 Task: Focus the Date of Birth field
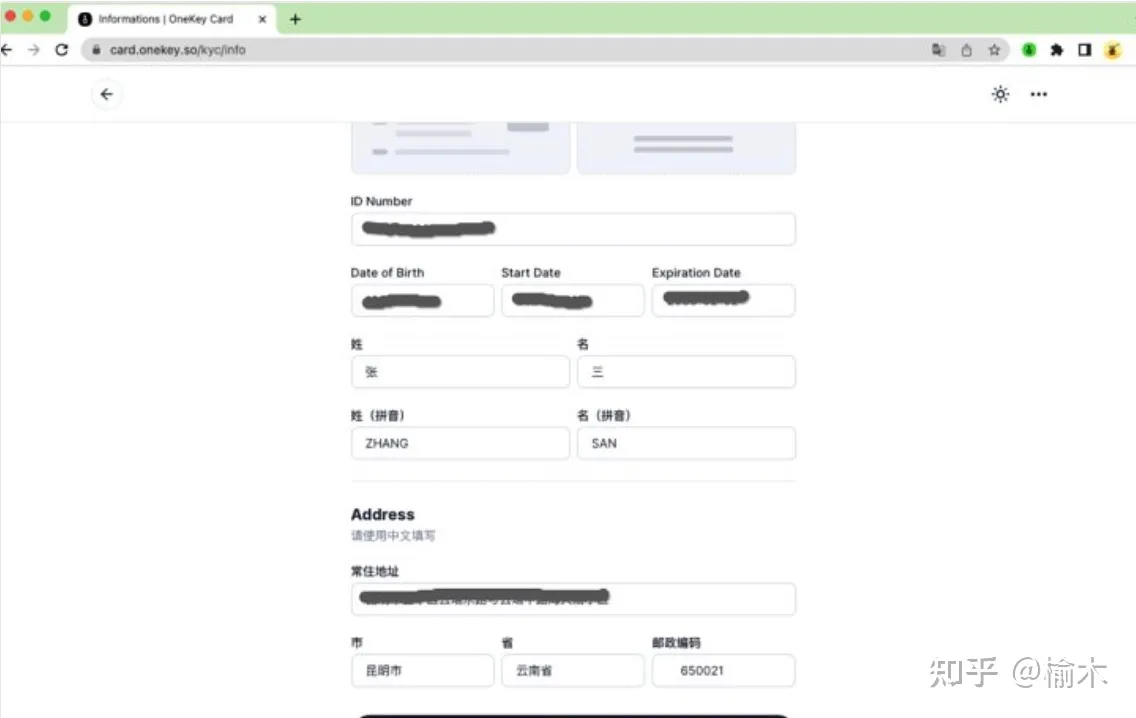click(x=422, y=301)
